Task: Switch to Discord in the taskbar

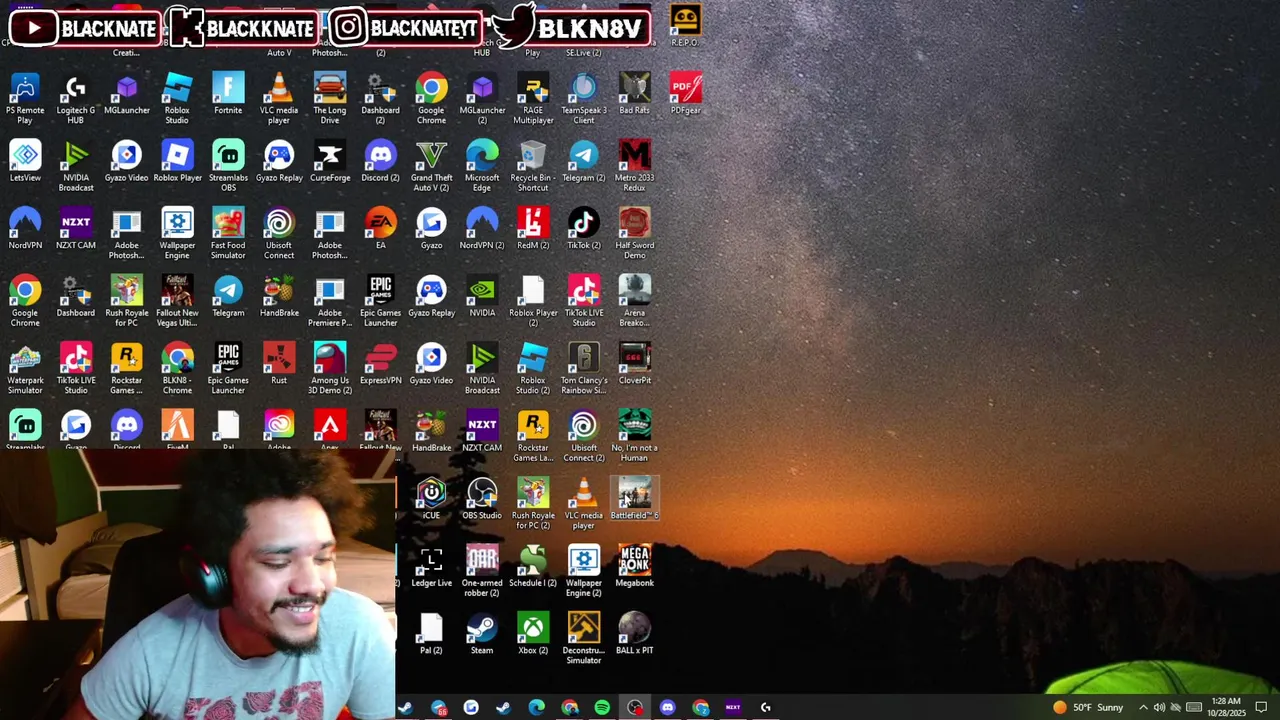Action: click(x=668, y=708)
